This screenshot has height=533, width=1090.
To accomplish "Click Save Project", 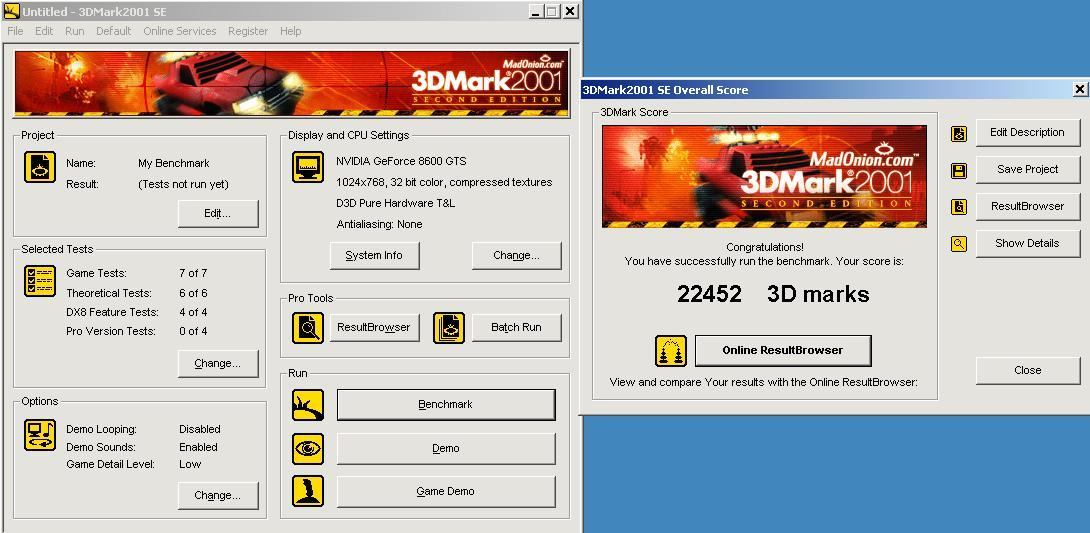I will pyautogui.click(x=1027, y=170).
